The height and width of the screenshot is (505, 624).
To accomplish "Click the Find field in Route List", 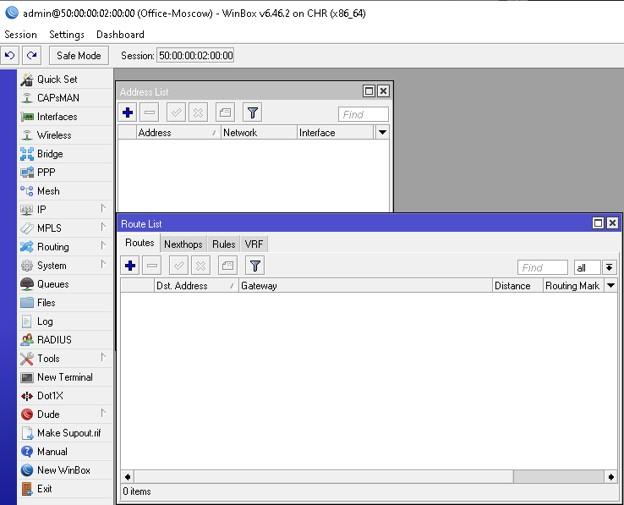I will coord(542,268).
